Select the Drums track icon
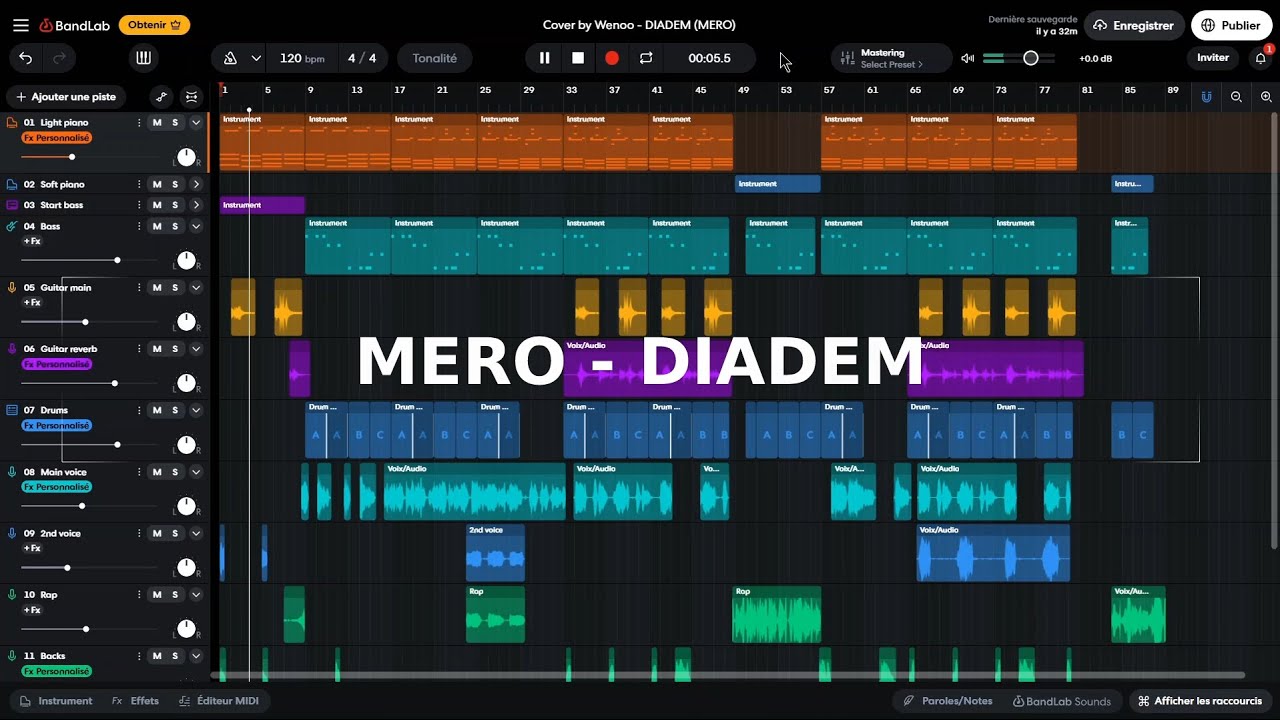 point(12,410)
